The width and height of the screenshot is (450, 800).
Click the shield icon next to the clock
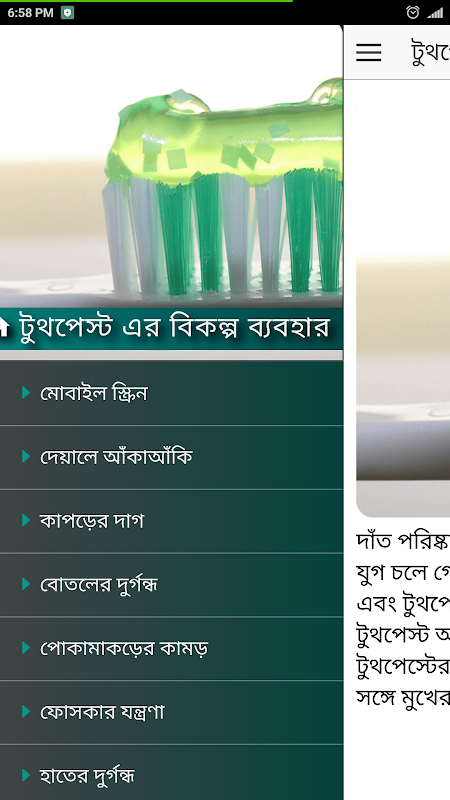(67, 13)
